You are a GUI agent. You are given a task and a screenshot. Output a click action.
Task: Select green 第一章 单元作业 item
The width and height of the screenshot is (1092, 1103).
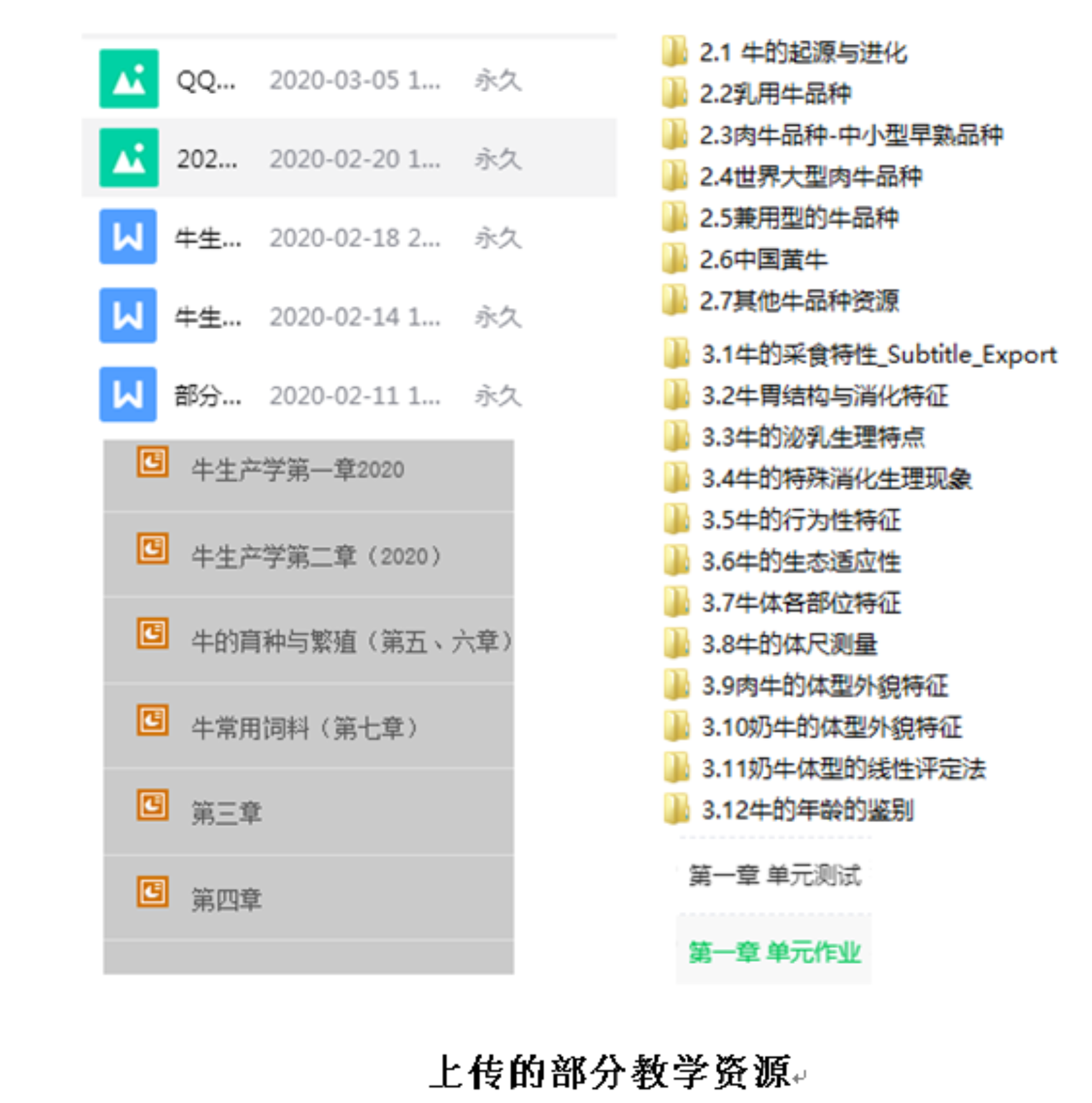(x=774, y=952)
